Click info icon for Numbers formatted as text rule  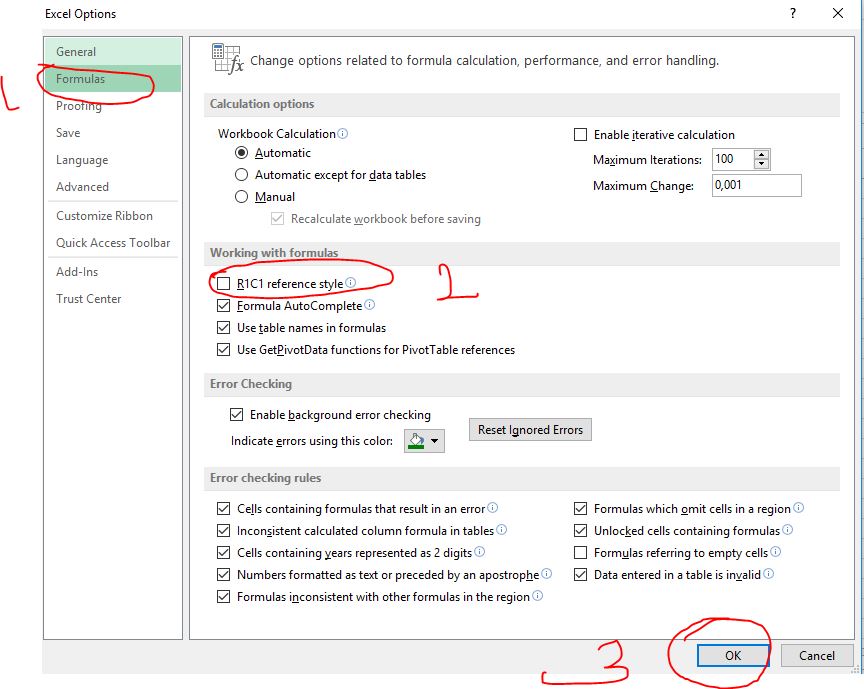(547, 574)
